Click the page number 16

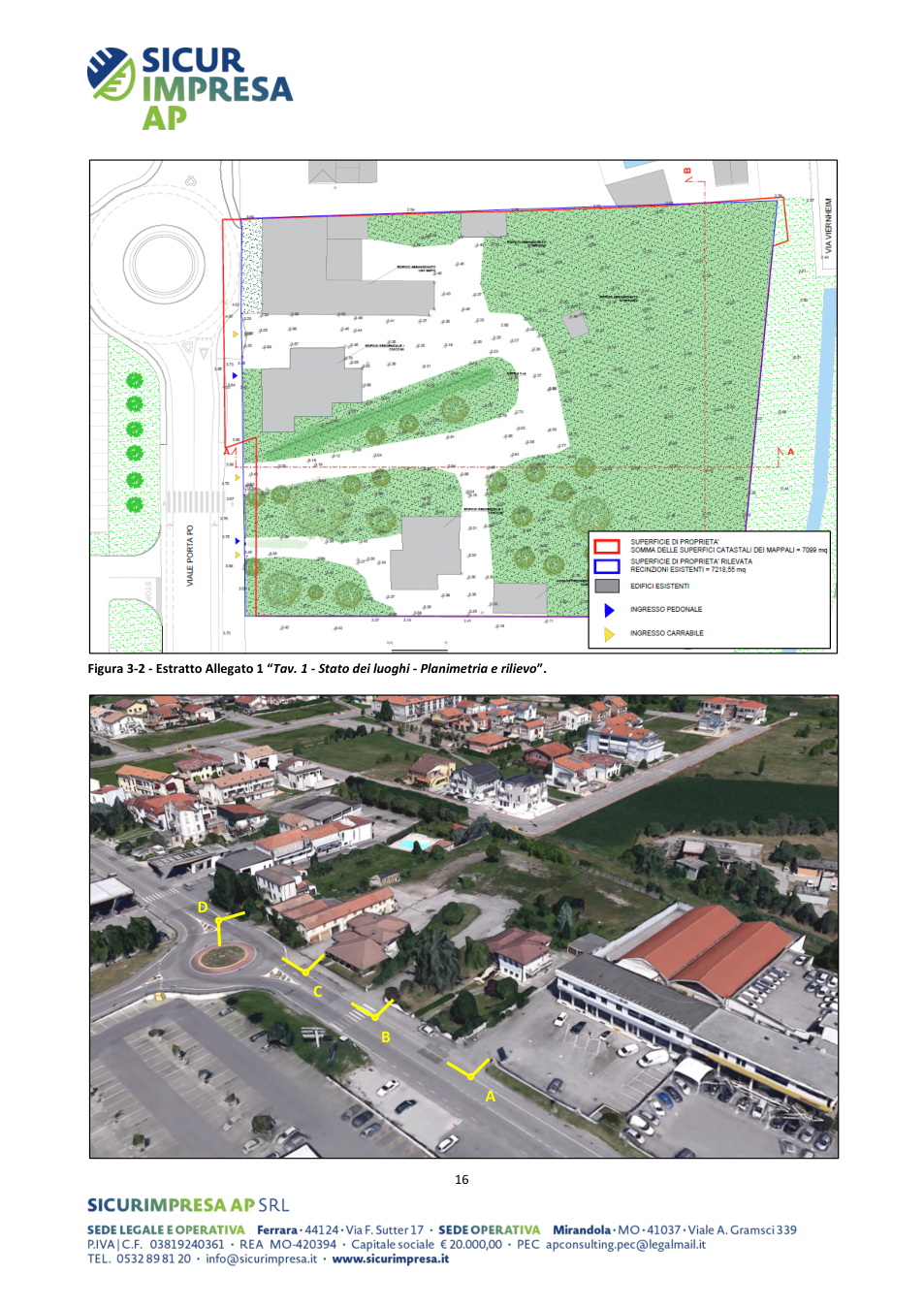[x=462, y=1179]
